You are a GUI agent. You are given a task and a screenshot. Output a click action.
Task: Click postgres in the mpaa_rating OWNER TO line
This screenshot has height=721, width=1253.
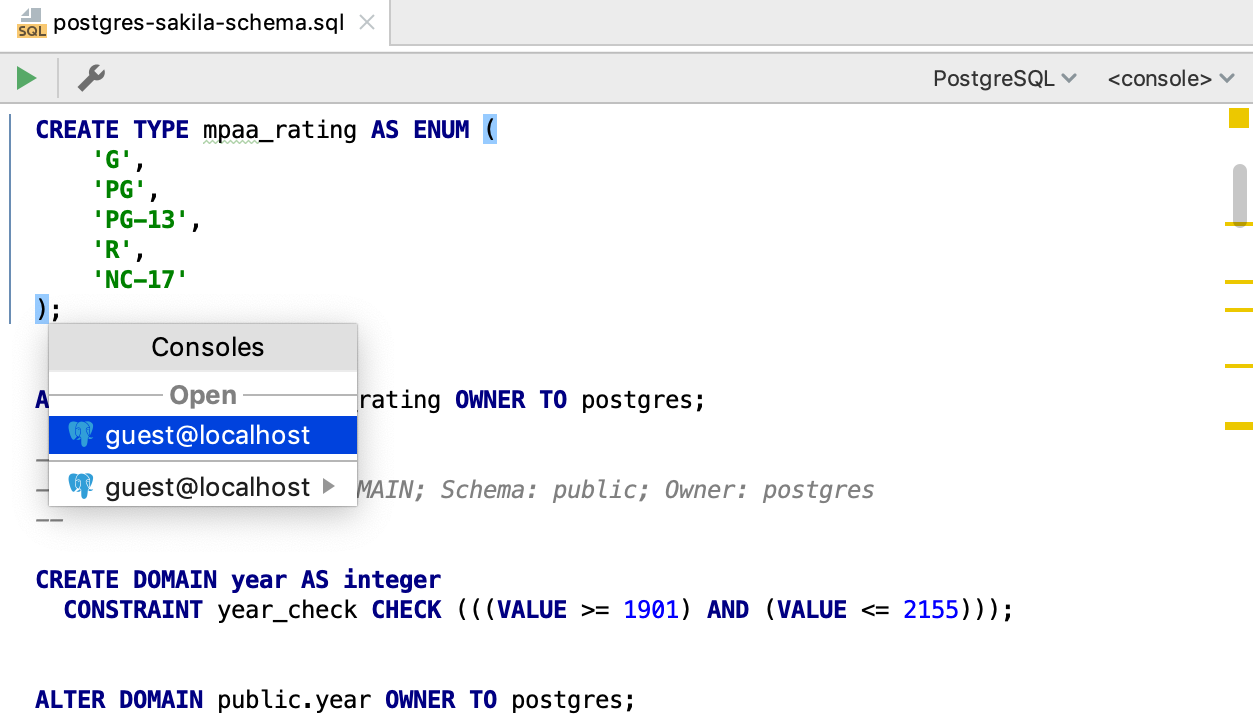coord(637,400)
